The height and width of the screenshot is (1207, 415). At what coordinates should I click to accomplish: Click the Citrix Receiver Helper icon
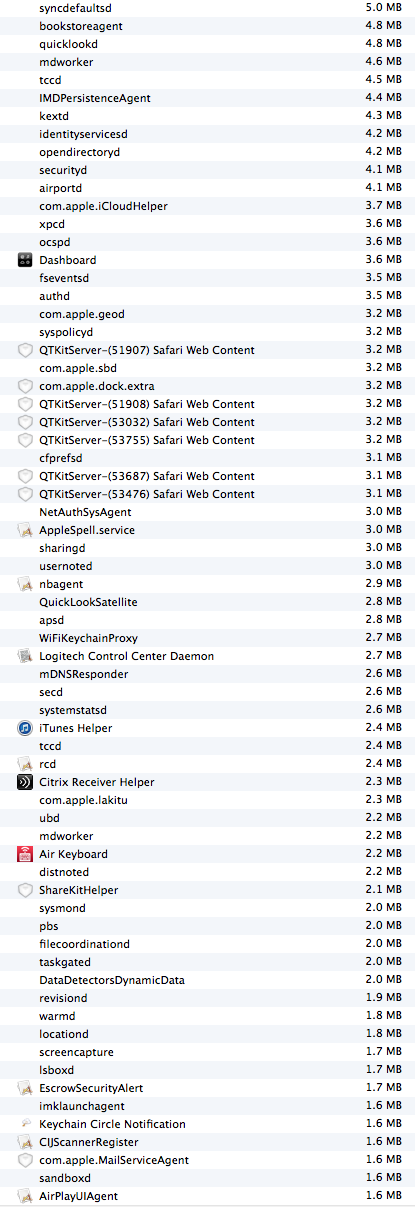[x=26, y=782]
